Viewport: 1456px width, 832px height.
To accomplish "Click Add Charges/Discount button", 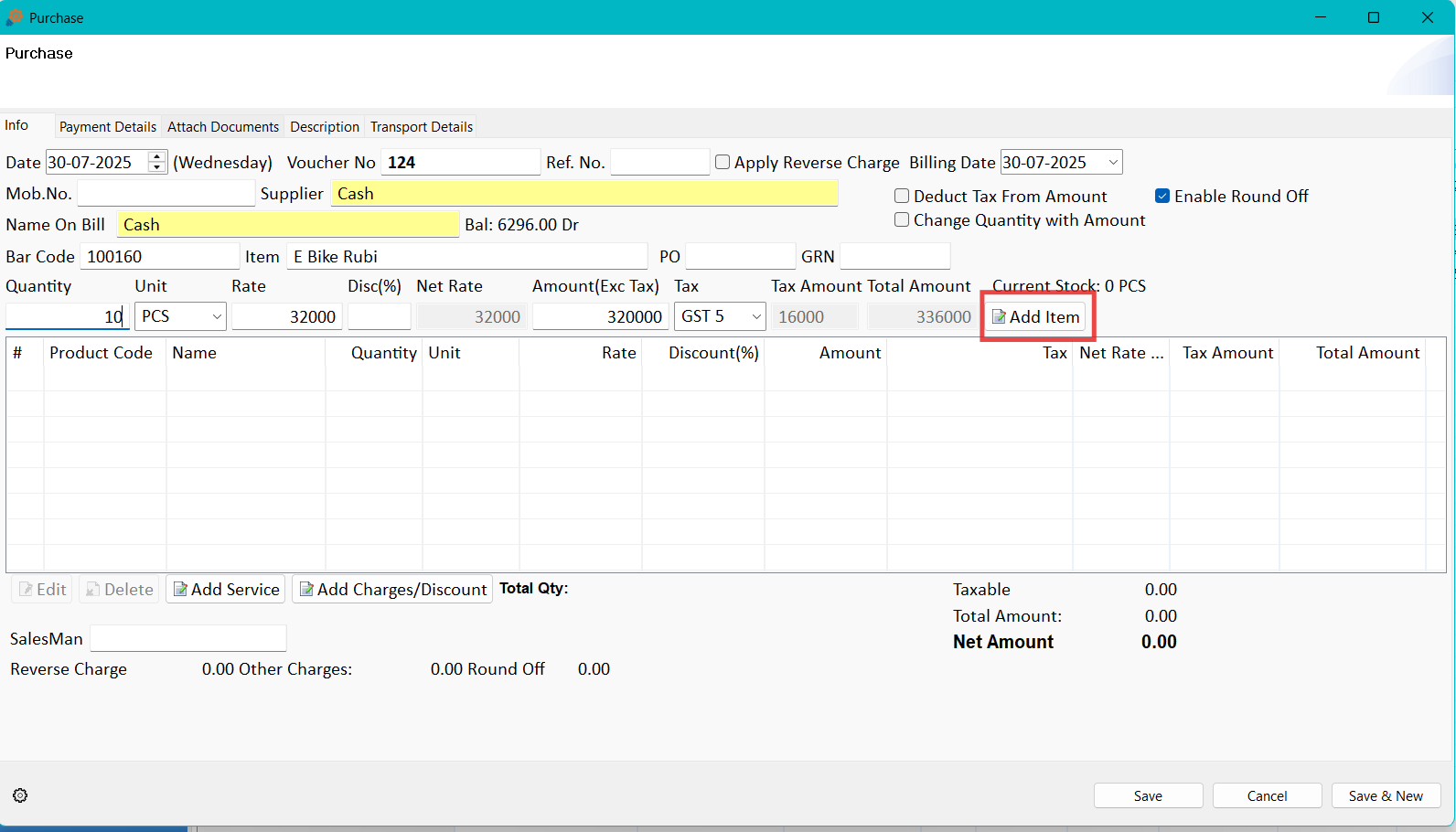I will click(392, 590).
